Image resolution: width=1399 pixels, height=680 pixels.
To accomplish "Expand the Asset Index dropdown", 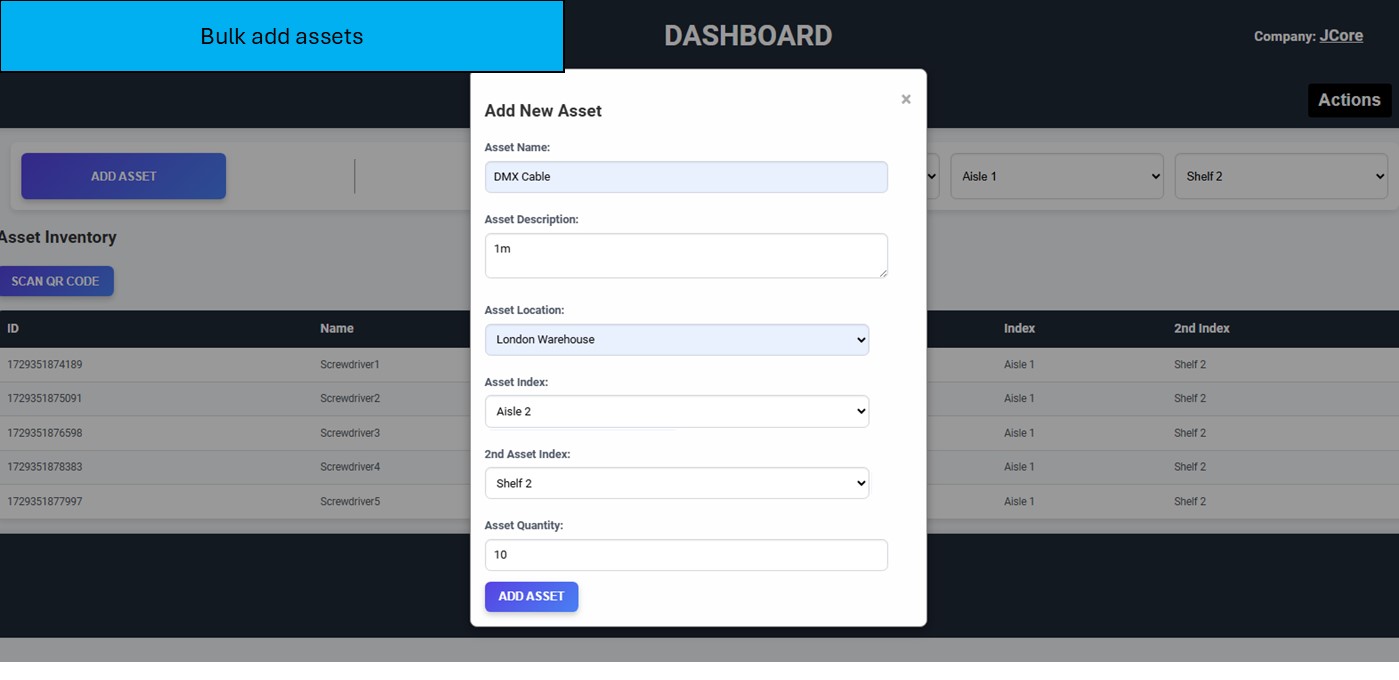I will tap(677, 412).
